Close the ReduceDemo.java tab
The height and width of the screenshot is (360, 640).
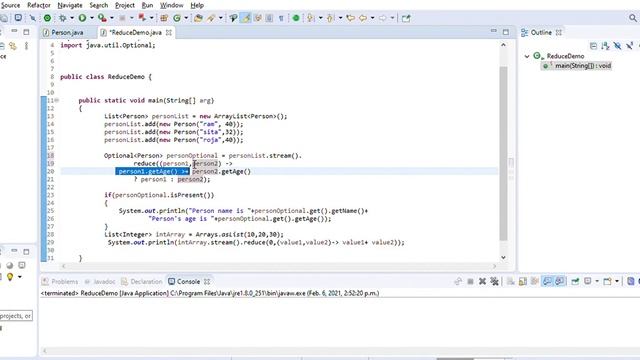(x=169, y=32)
